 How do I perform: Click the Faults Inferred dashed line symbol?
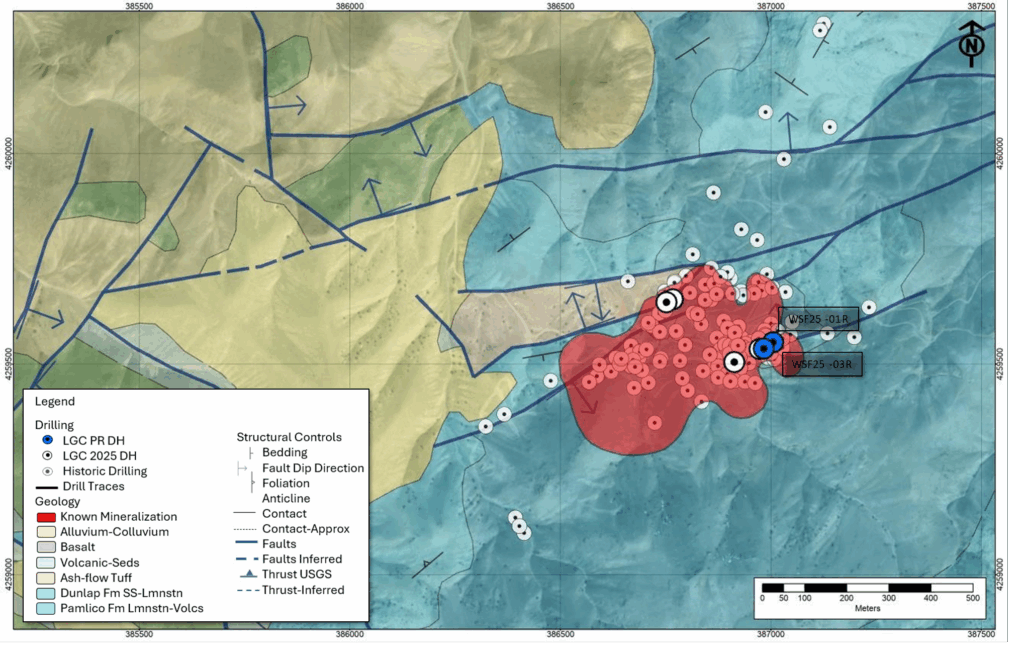pyautogui.click(x=246, y=559)
